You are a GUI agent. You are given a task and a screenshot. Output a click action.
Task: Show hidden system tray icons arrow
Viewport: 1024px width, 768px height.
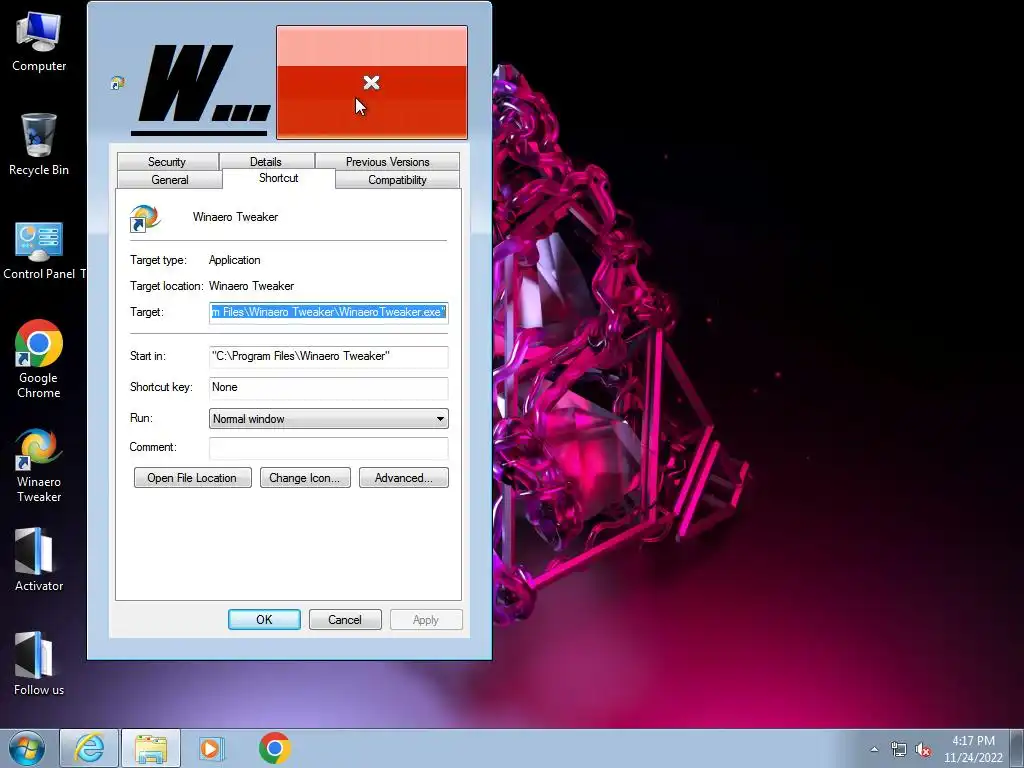pos(874,749)
